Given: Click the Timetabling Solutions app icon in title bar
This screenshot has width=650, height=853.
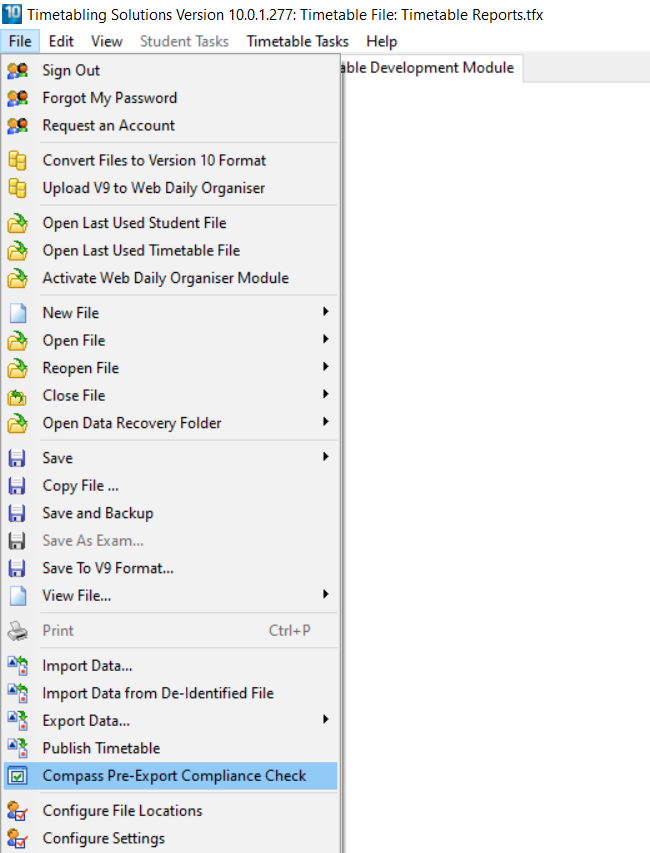Looking at the screenshot, I should pyautogui.click(x=12, y=13).
